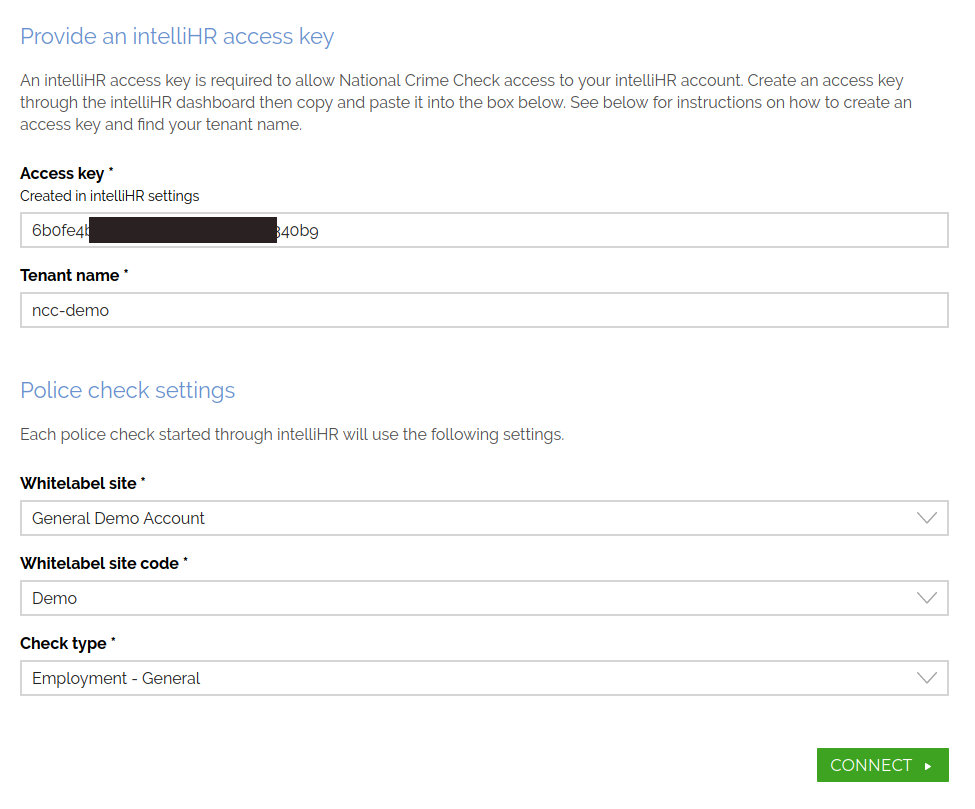This screenshot has width=975, height=809.
Task: Click the 'Created in intelliHR settings' helper text
Action: click(x=109, y=196)
